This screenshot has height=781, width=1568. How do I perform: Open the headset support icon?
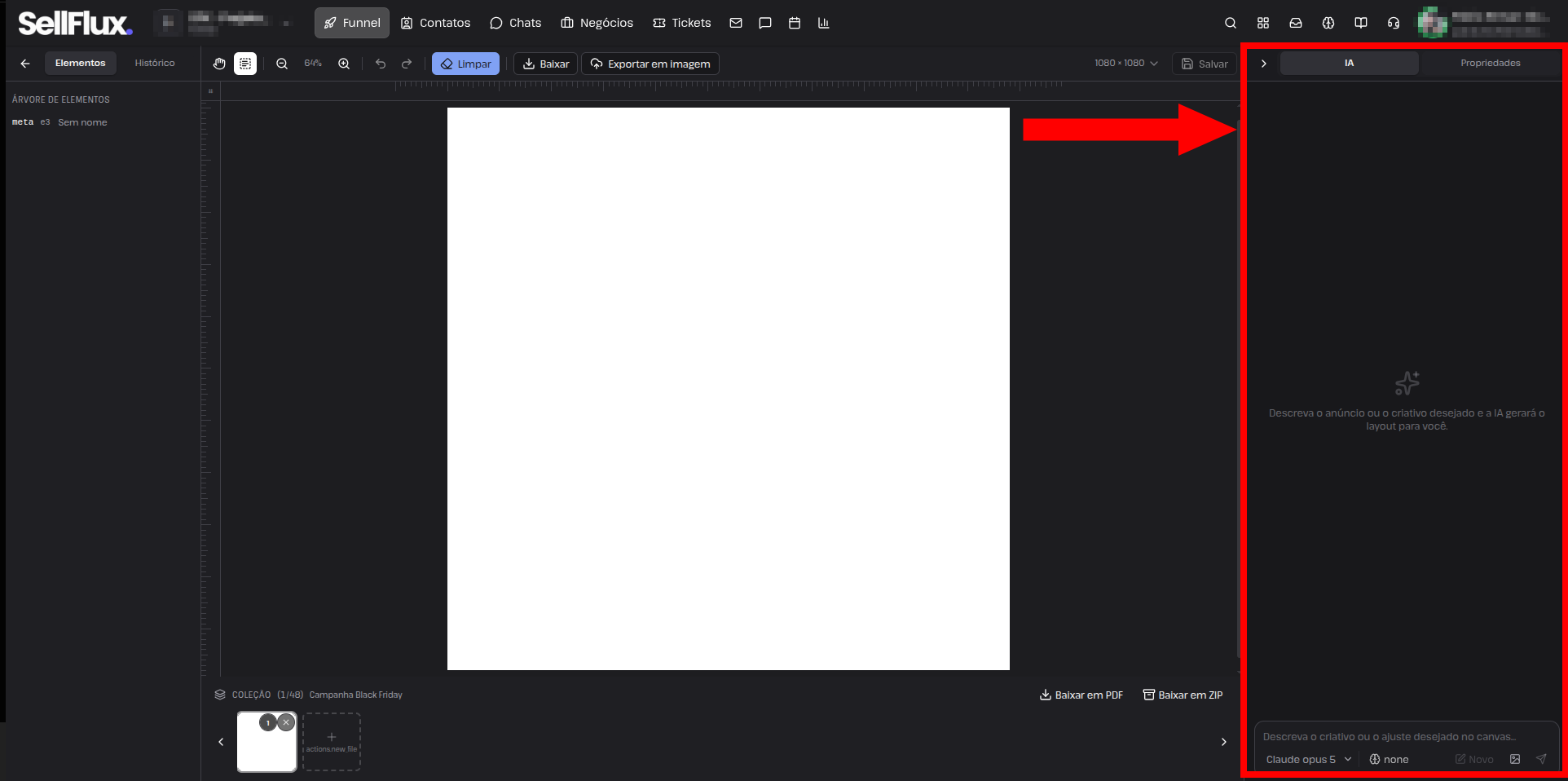1394,23
